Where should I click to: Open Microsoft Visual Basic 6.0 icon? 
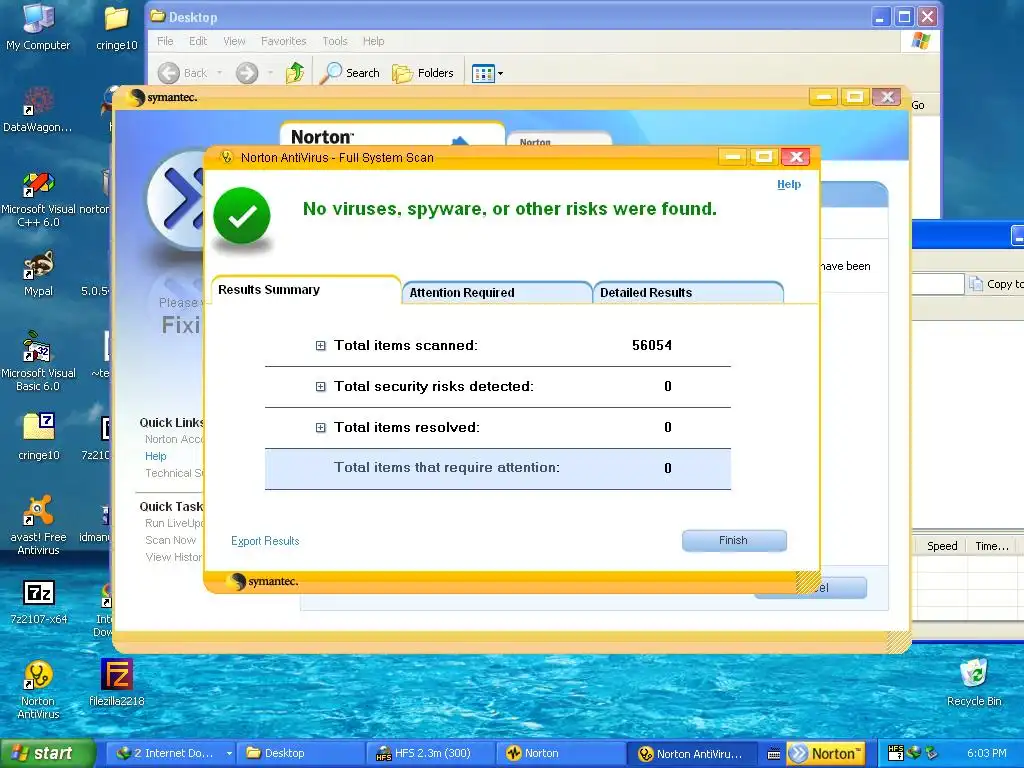click(38, 362)
